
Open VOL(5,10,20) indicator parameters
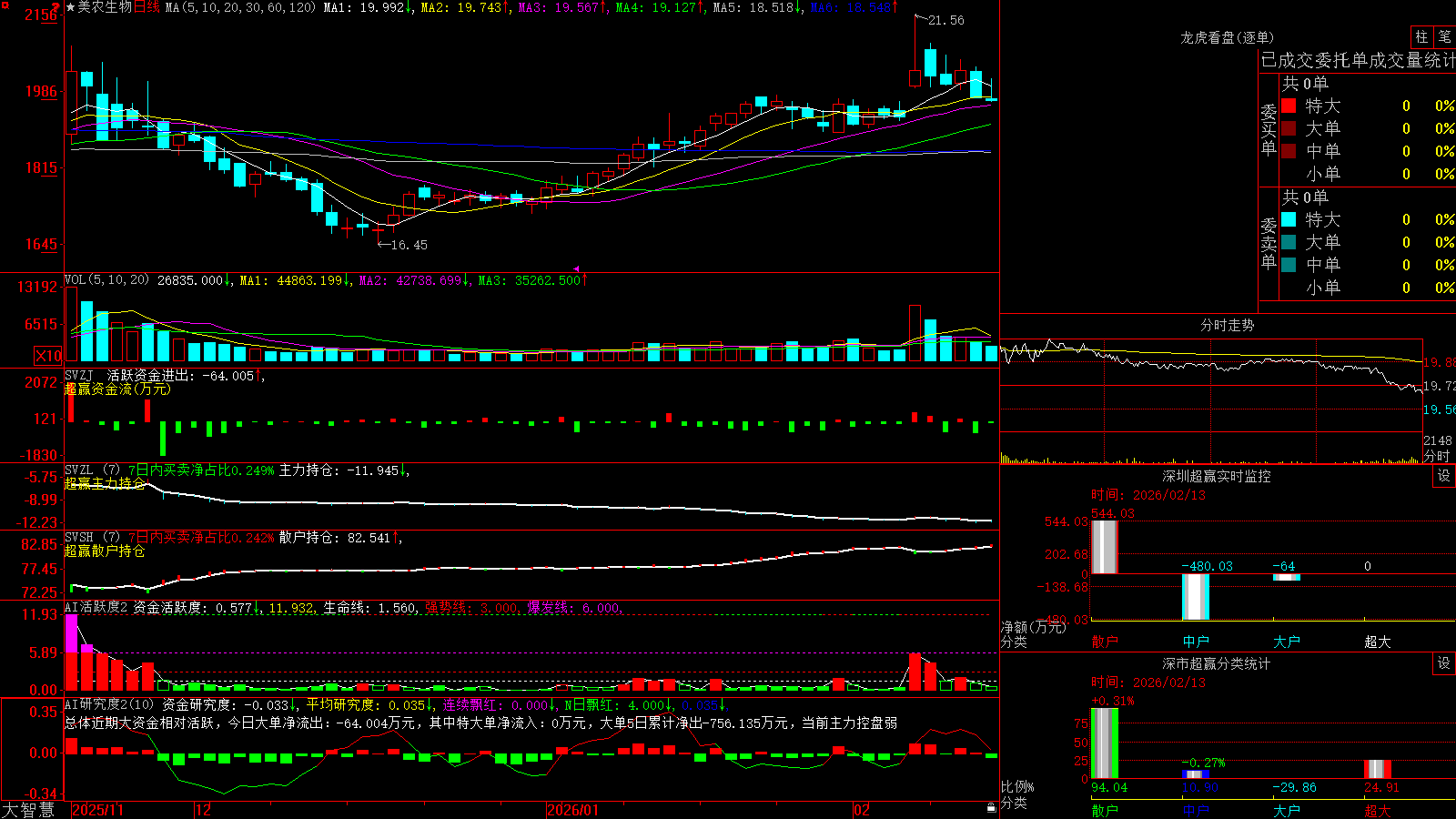(106, 279)
